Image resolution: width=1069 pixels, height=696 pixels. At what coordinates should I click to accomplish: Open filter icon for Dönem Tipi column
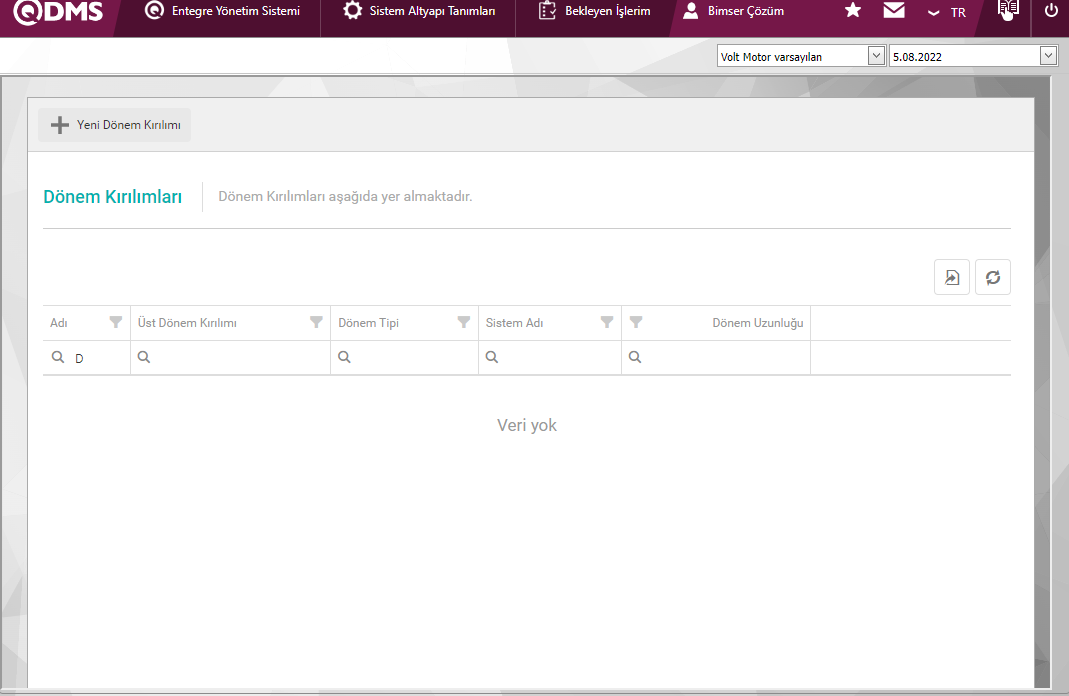[464, 322]
